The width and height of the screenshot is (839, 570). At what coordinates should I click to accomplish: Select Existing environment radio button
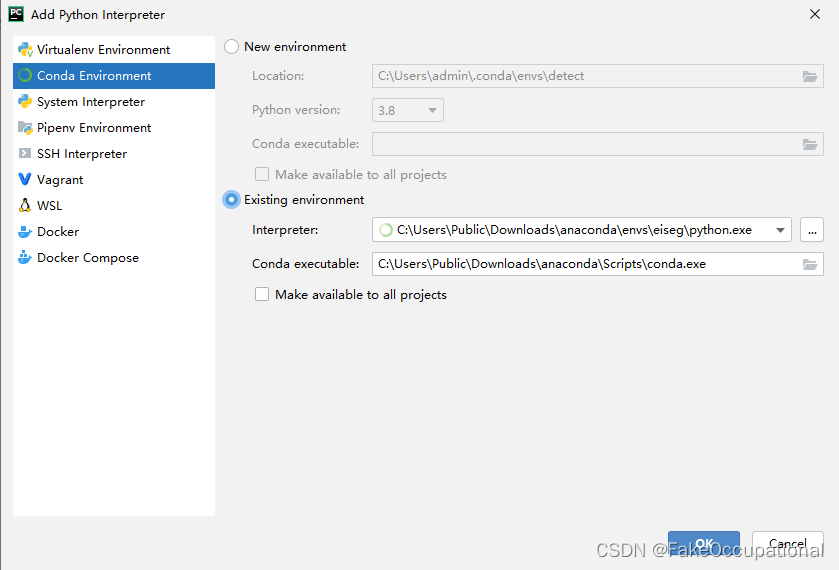pyautogui.click(x=231, y=200)
